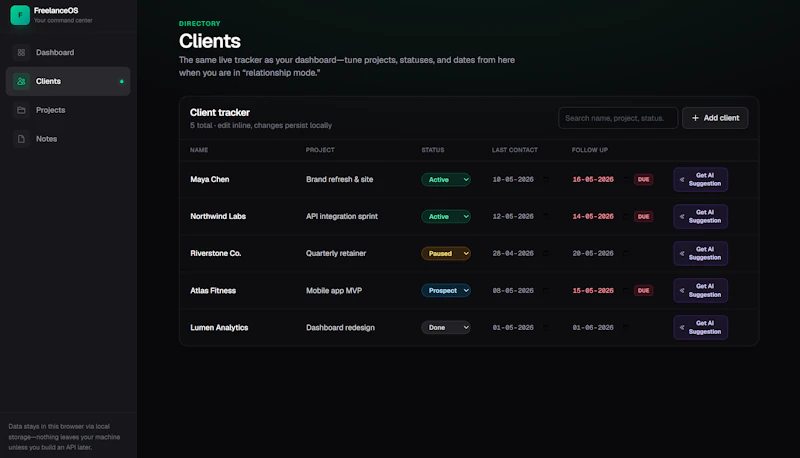
Task: Click the DUE badge in Maya Chen's row
Action: tap(643, 180)
